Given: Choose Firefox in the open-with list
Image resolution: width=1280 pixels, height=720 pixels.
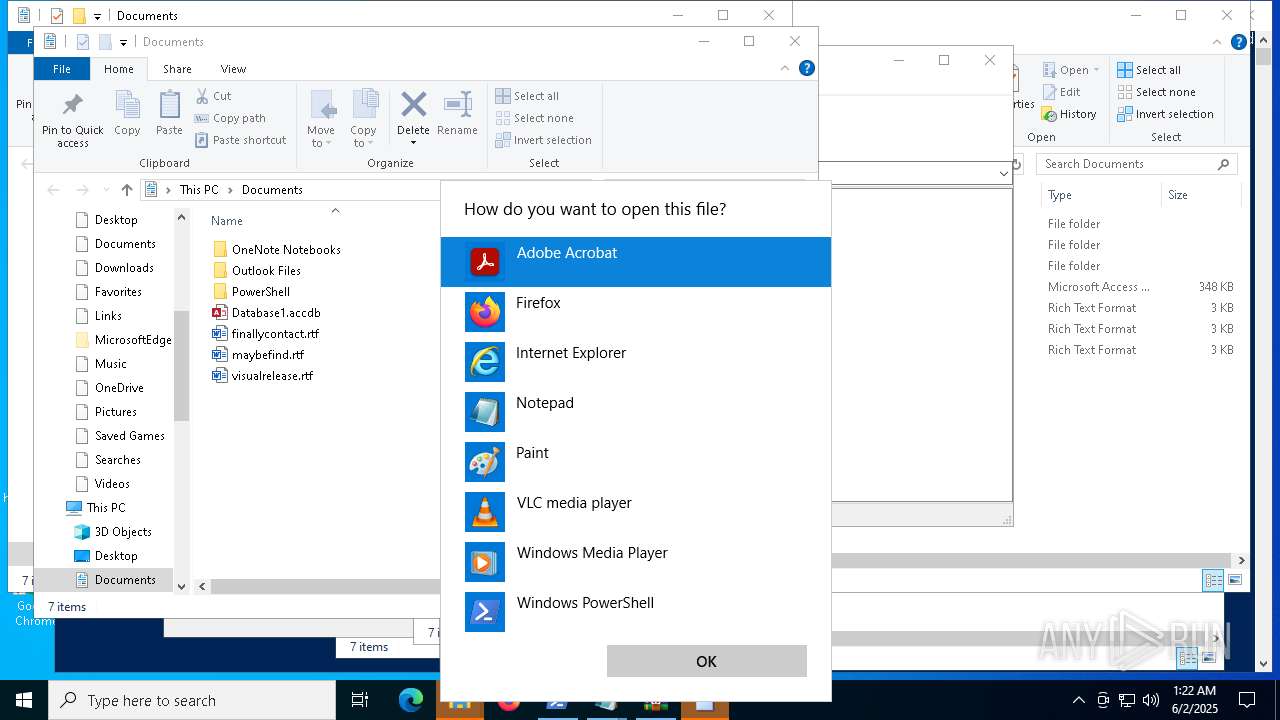Looking at the screenshot, I should tap(636, 312).
